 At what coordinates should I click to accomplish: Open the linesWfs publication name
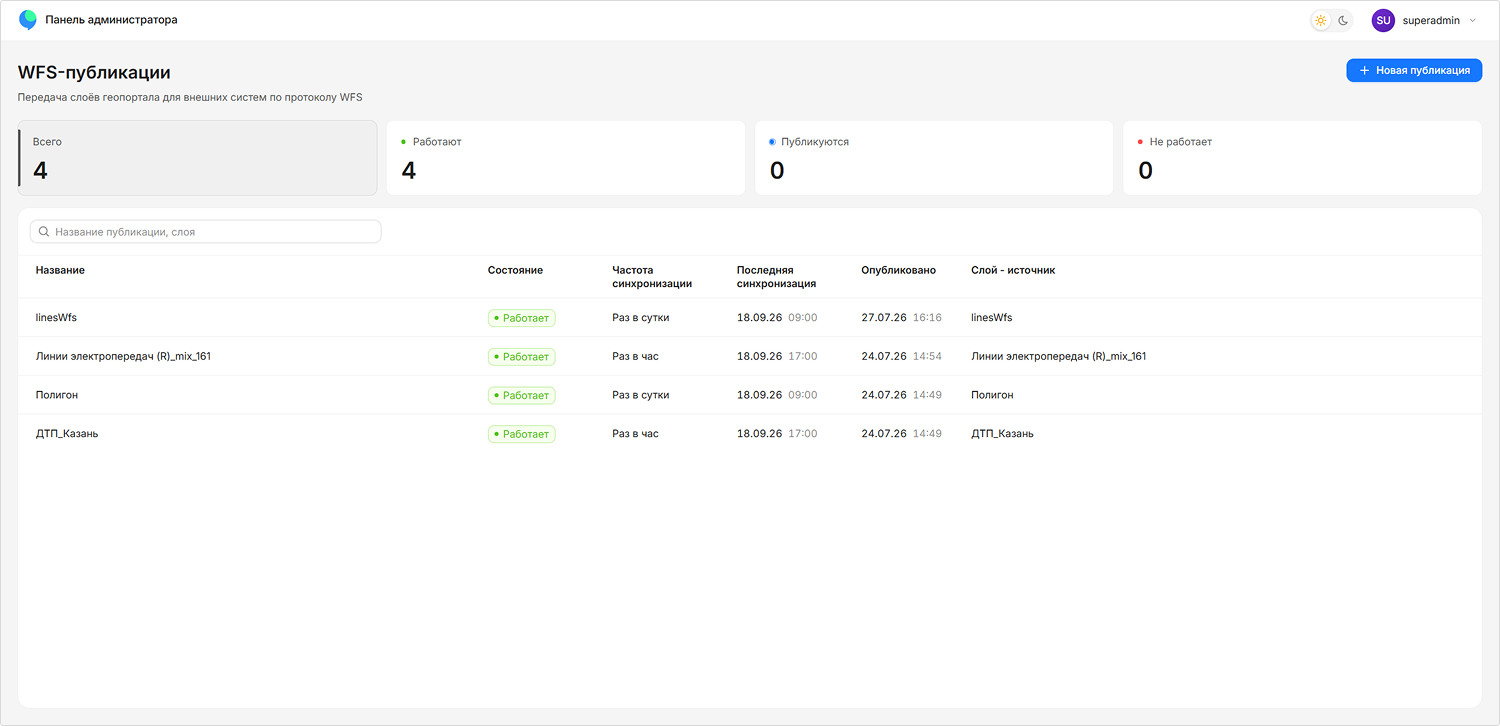coord(56,317)
